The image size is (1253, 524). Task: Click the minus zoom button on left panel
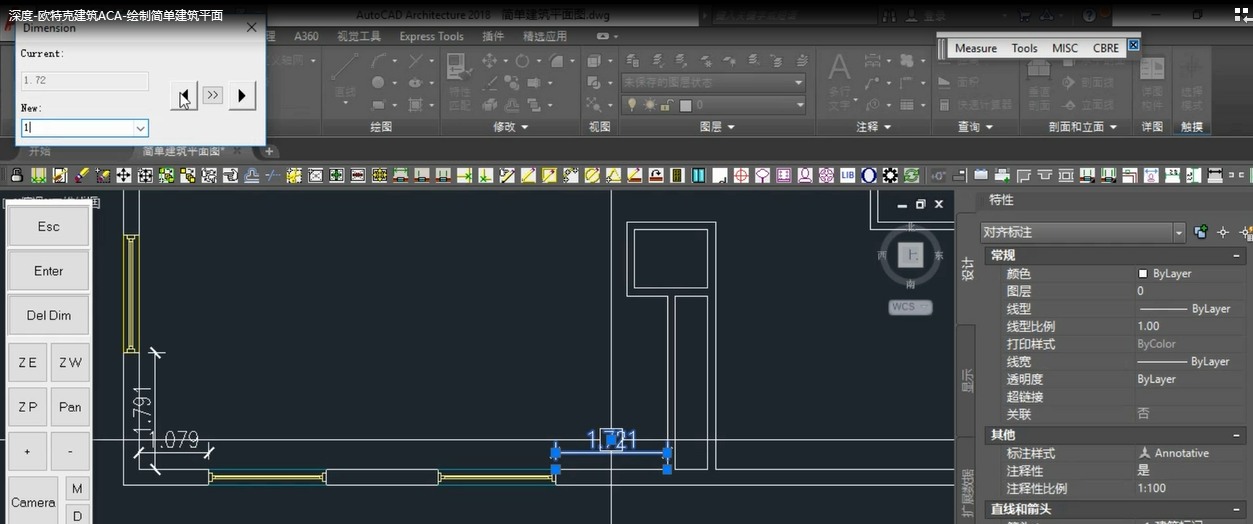(70, 452)
